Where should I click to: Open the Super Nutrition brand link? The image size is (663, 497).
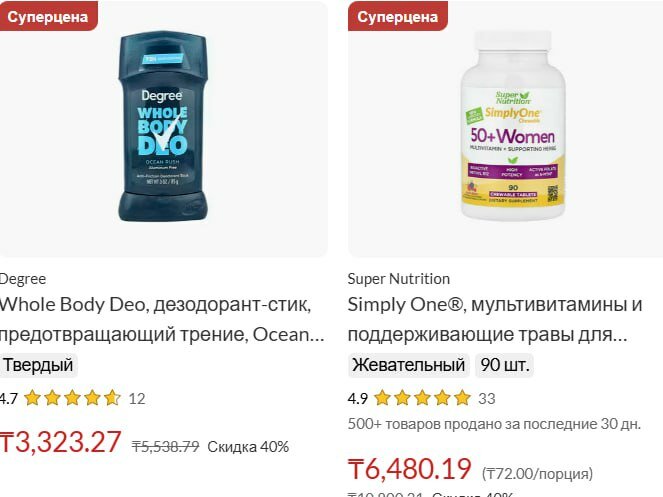[x=399, y=279]
